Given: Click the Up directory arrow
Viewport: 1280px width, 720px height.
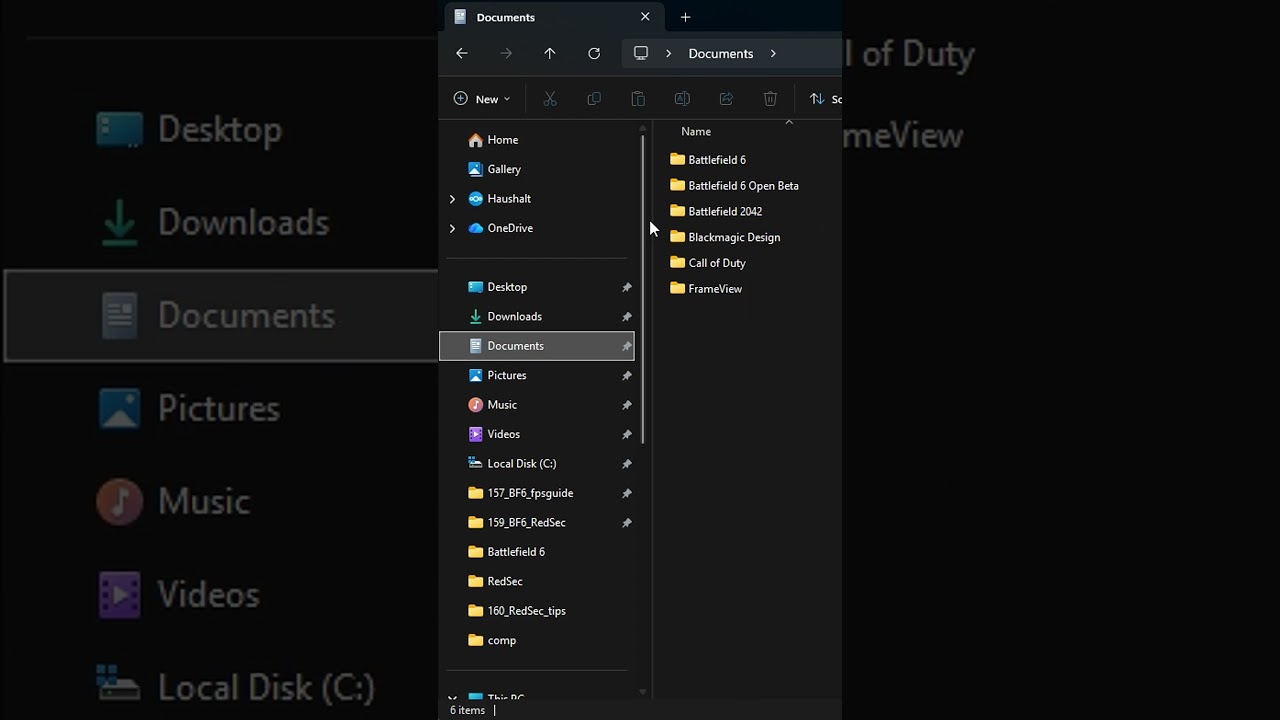Looking at the screenshot, I should (550, 54).
